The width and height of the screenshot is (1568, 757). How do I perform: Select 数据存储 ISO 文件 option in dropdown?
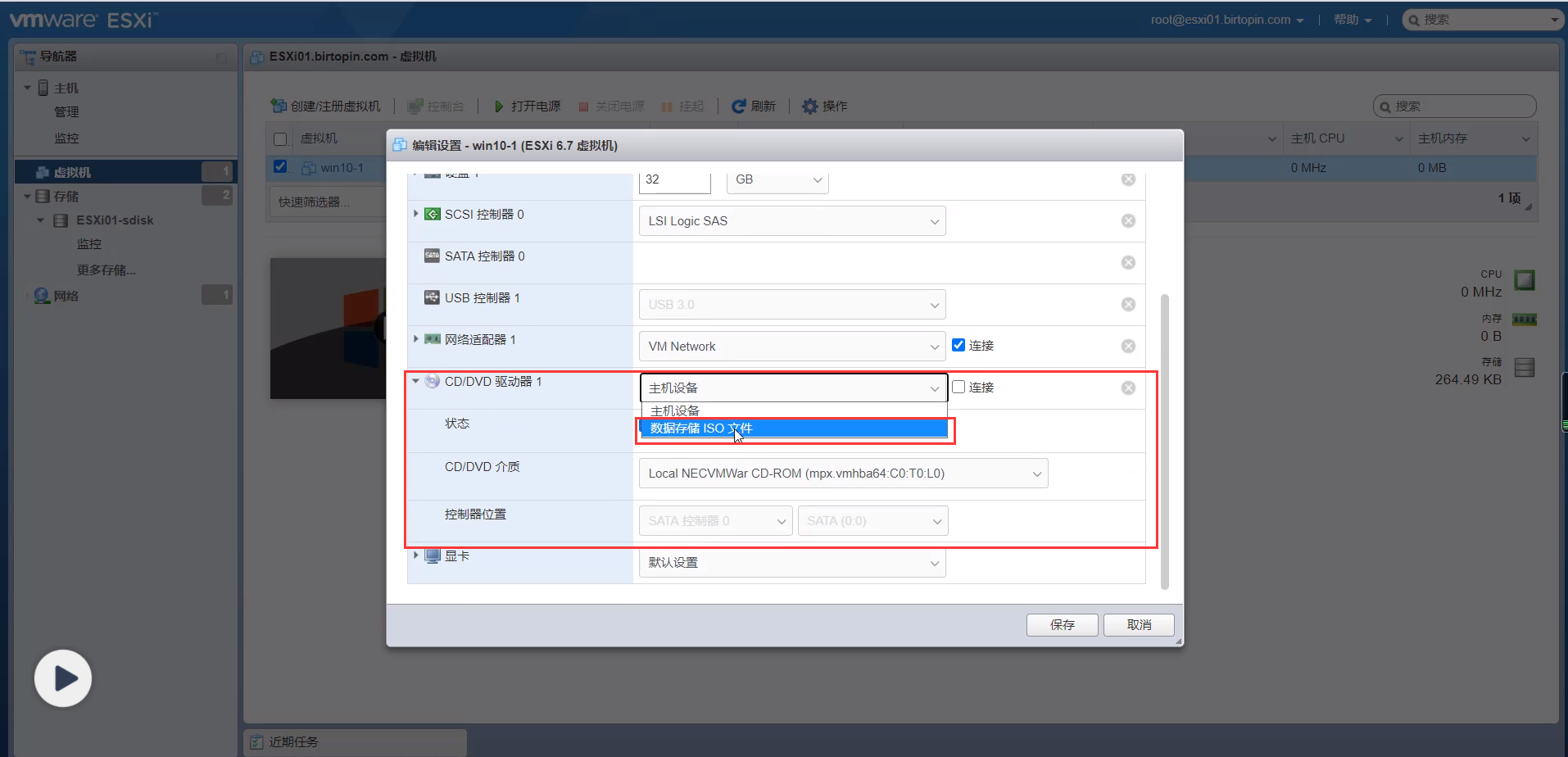(x=794, y=428)
